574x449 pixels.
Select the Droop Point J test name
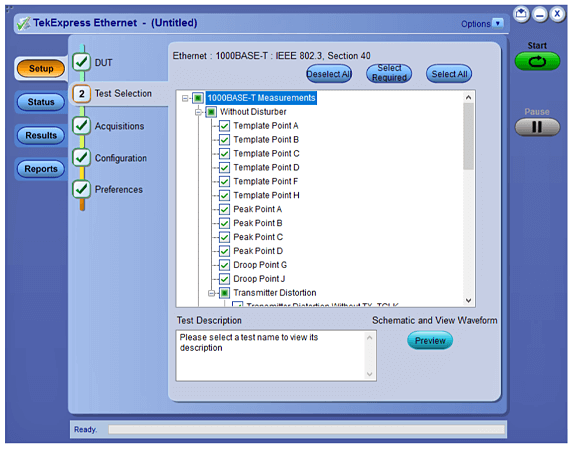259,279
